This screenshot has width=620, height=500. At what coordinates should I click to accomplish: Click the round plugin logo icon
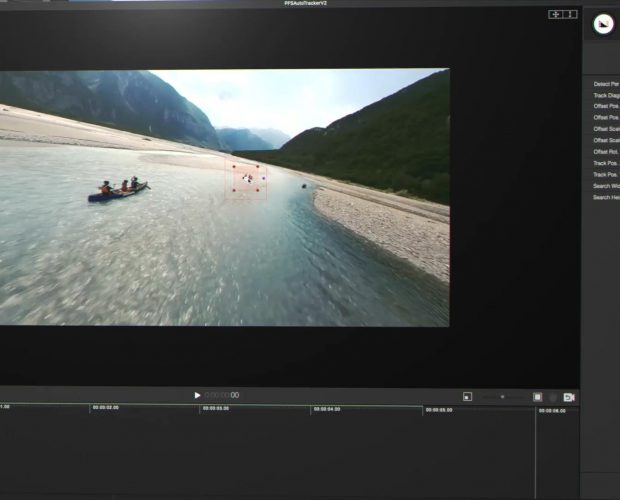[x=603, y=24]
